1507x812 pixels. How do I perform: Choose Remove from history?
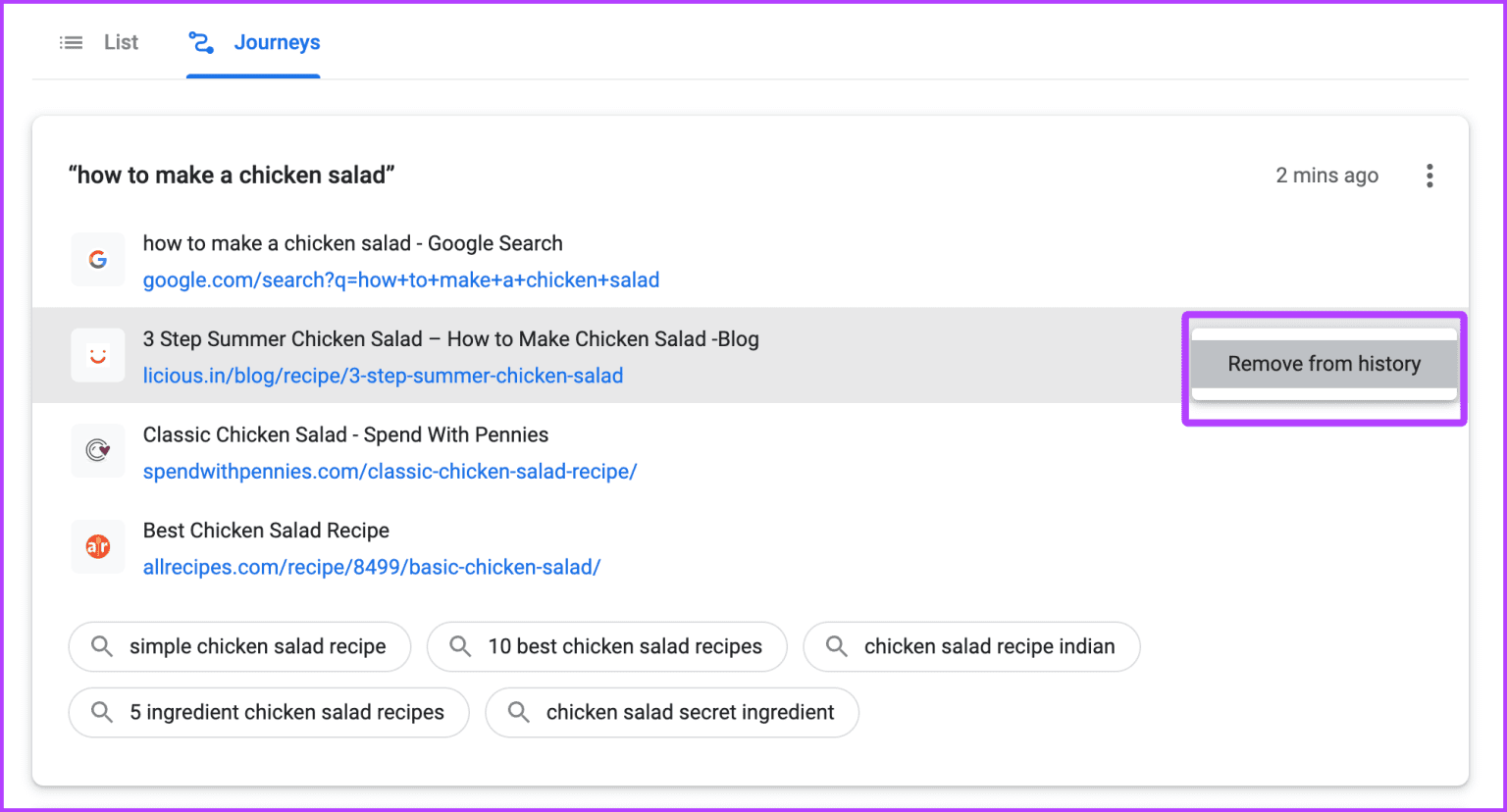(1324, 364)
